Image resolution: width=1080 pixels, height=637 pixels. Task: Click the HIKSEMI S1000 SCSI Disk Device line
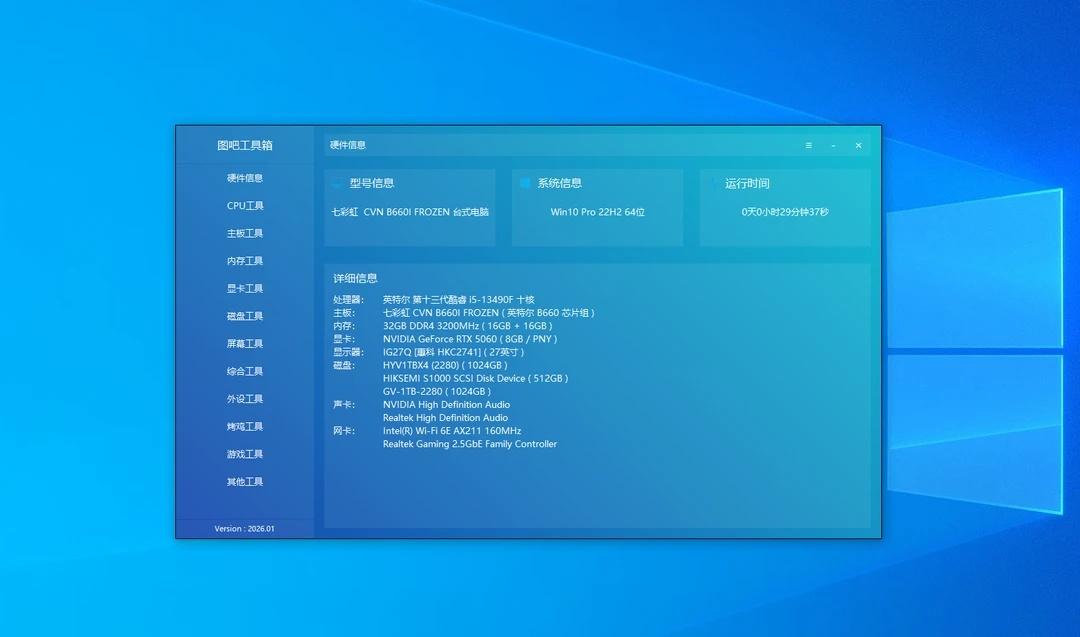475,378
